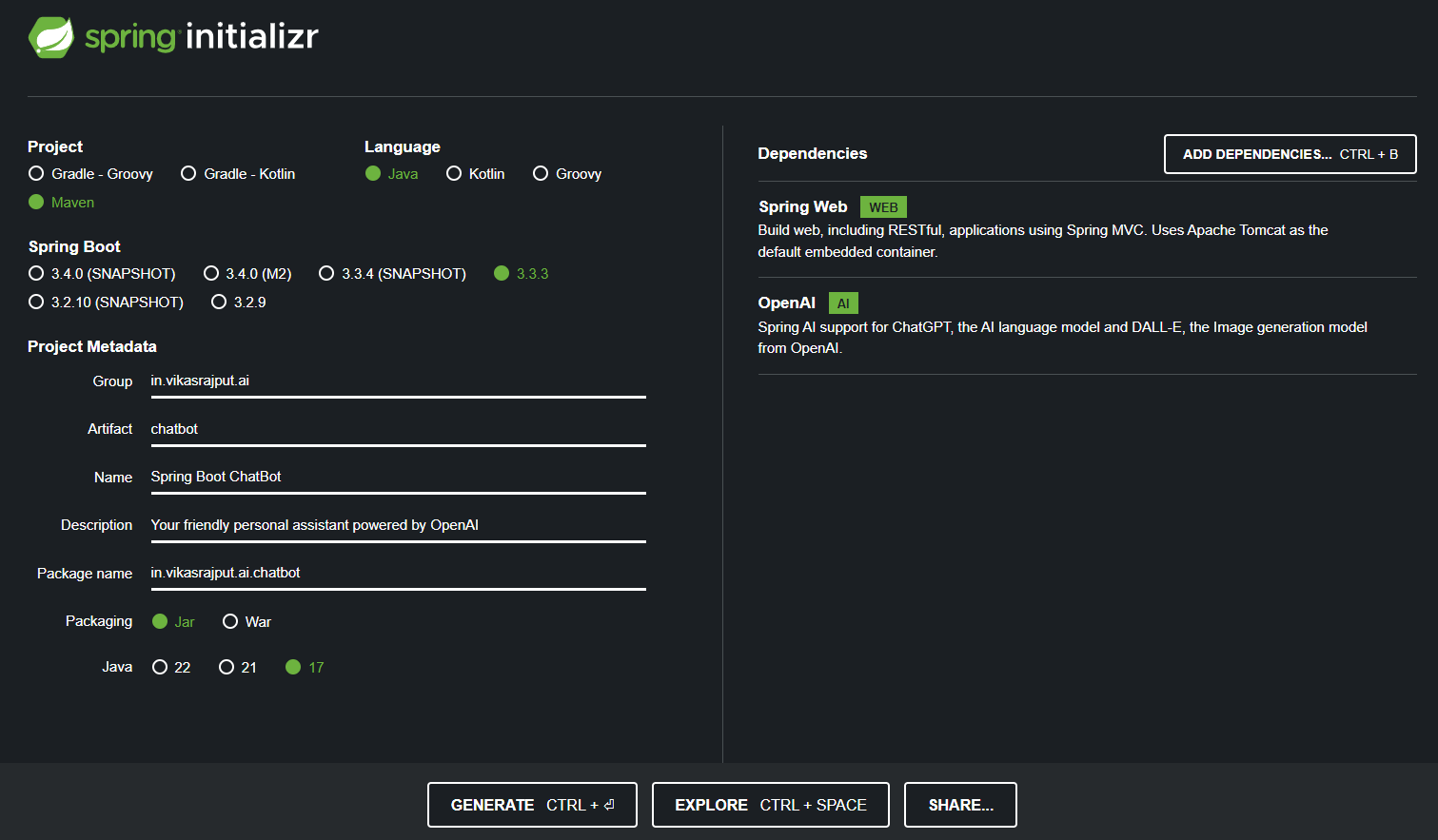Screen dimensions: 1438x840
Task: Select Maven project type
Action: coord(62,202)
